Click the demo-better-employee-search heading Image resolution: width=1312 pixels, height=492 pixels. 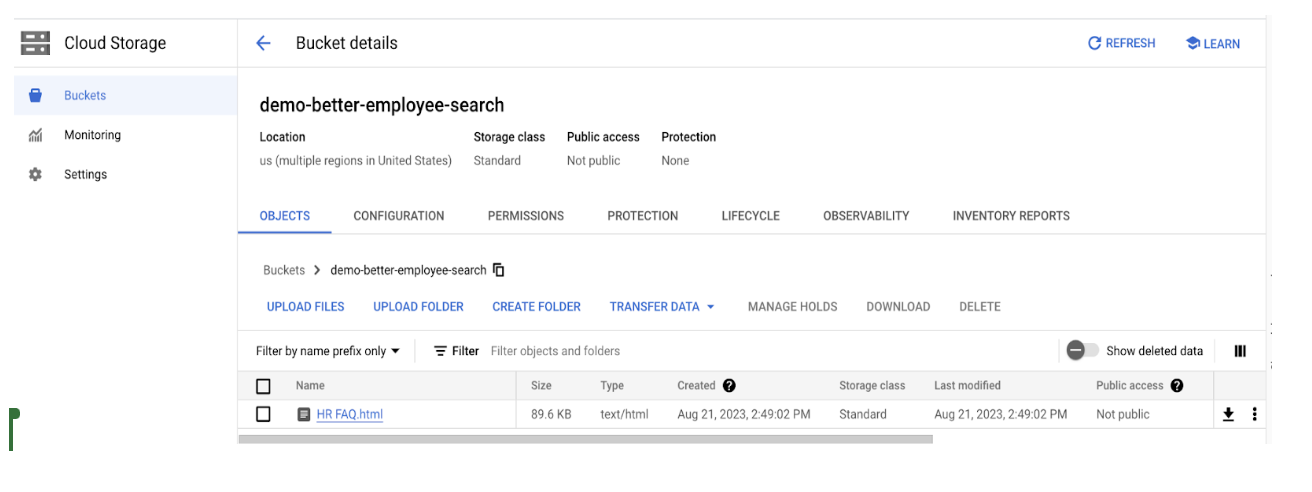point(382,105)
